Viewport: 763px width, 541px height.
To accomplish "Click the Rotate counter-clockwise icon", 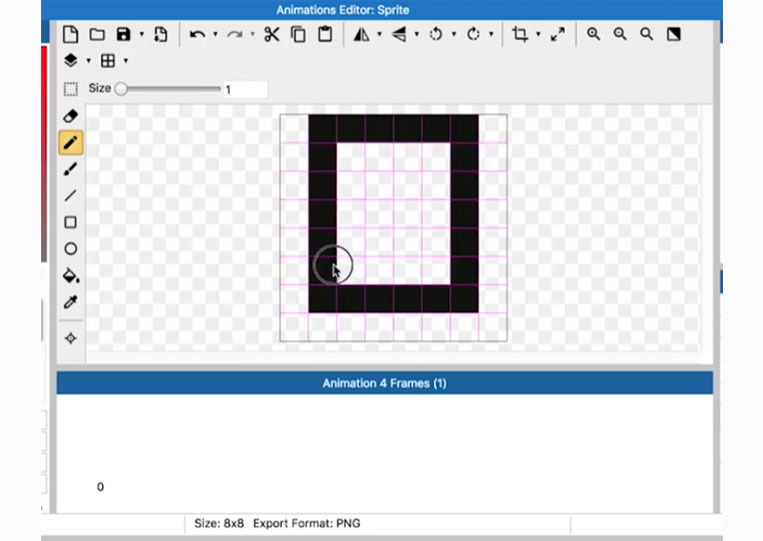I will [x=436, y=34].
